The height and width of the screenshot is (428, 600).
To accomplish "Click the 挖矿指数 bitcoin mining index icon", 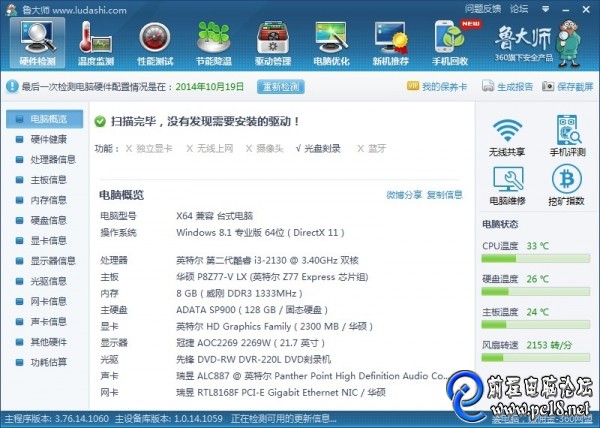I will point(565,186).
